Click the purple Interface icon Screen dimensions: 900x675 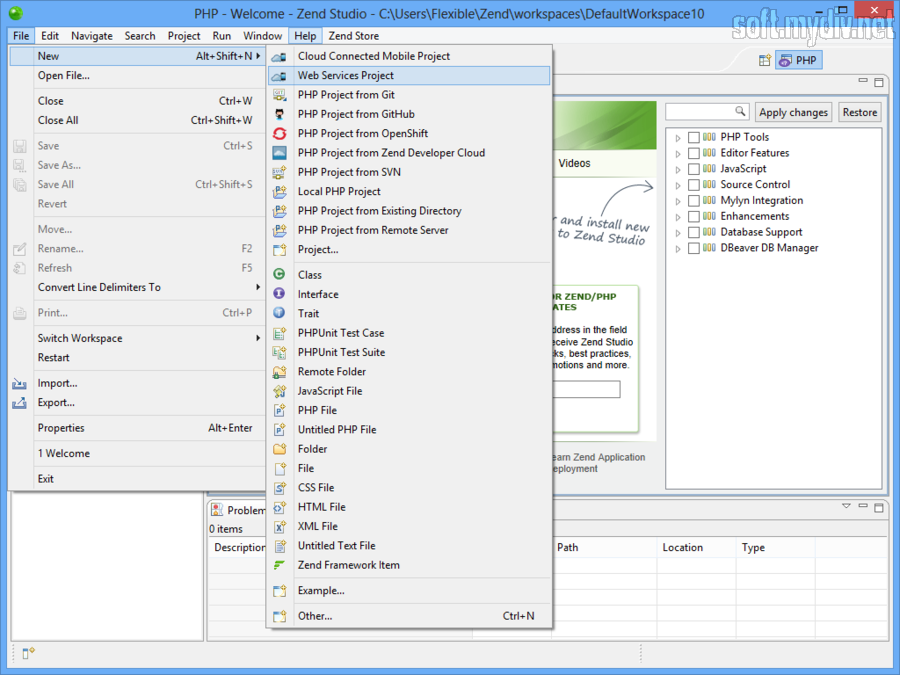tap(279, 294)
